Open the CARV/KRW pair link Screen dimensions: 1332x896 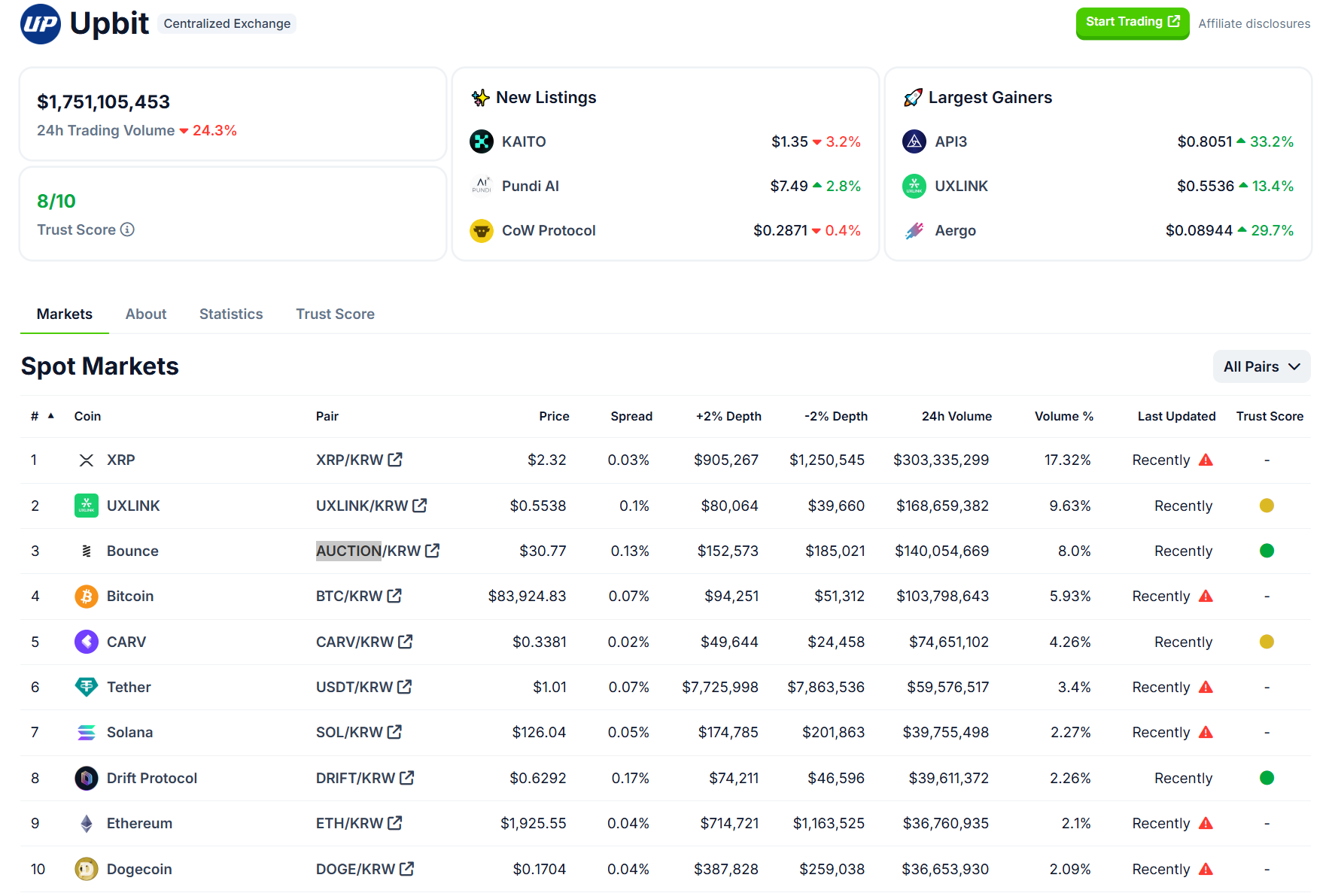364,642
